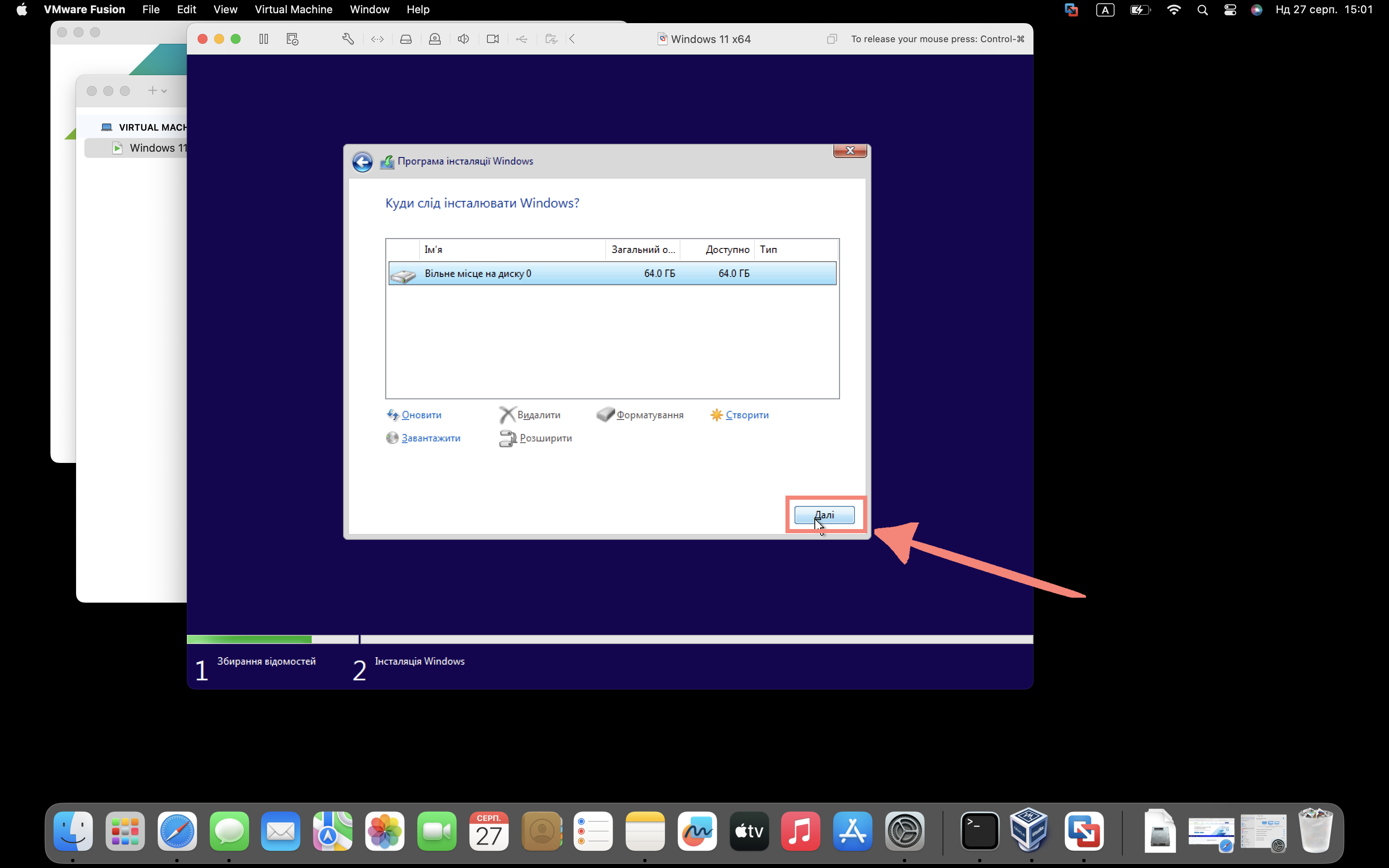Open the Trash in the Dock
This screenshot has width=1389, height=868.
click(1315, 831)
